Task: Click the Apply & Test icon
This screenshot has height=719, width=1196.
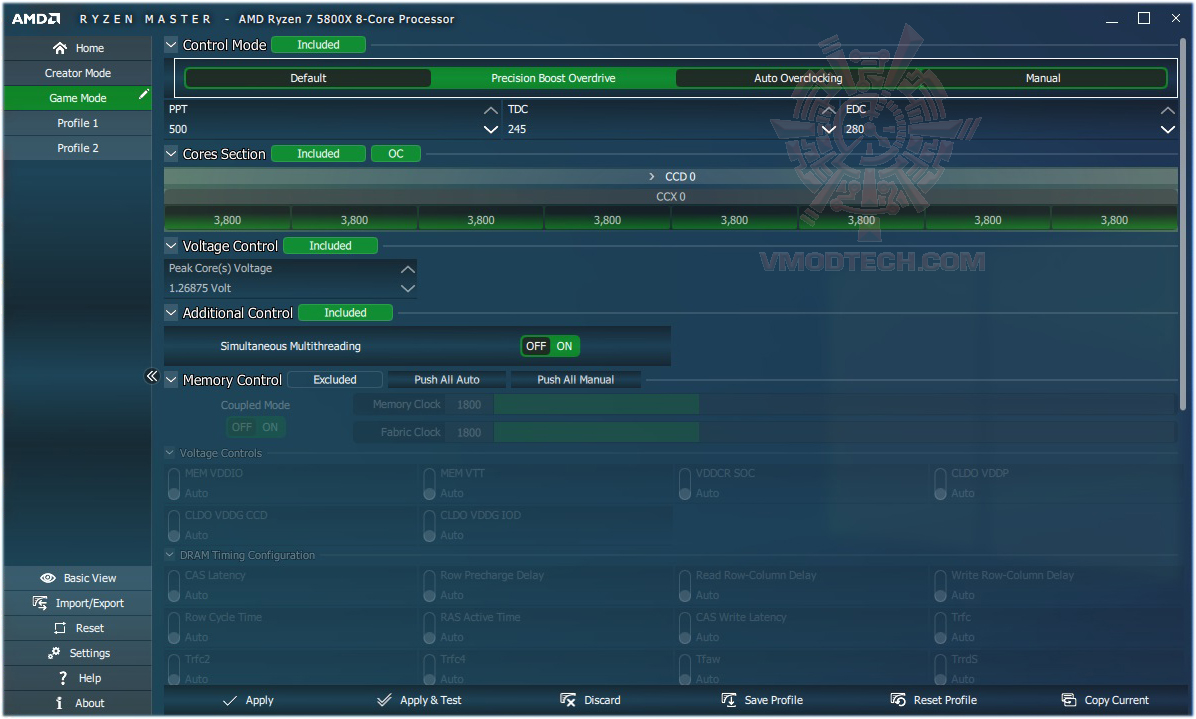Action: [384, 700]
